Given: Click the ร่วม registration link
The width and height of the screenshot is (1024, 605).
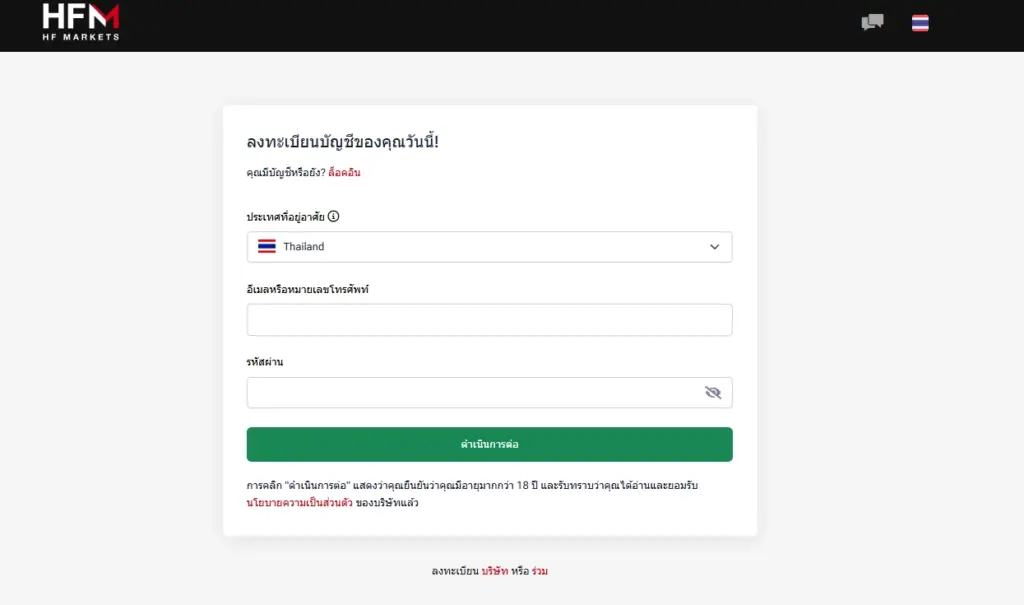Looking at the screenshot, I should pos(540,571).
